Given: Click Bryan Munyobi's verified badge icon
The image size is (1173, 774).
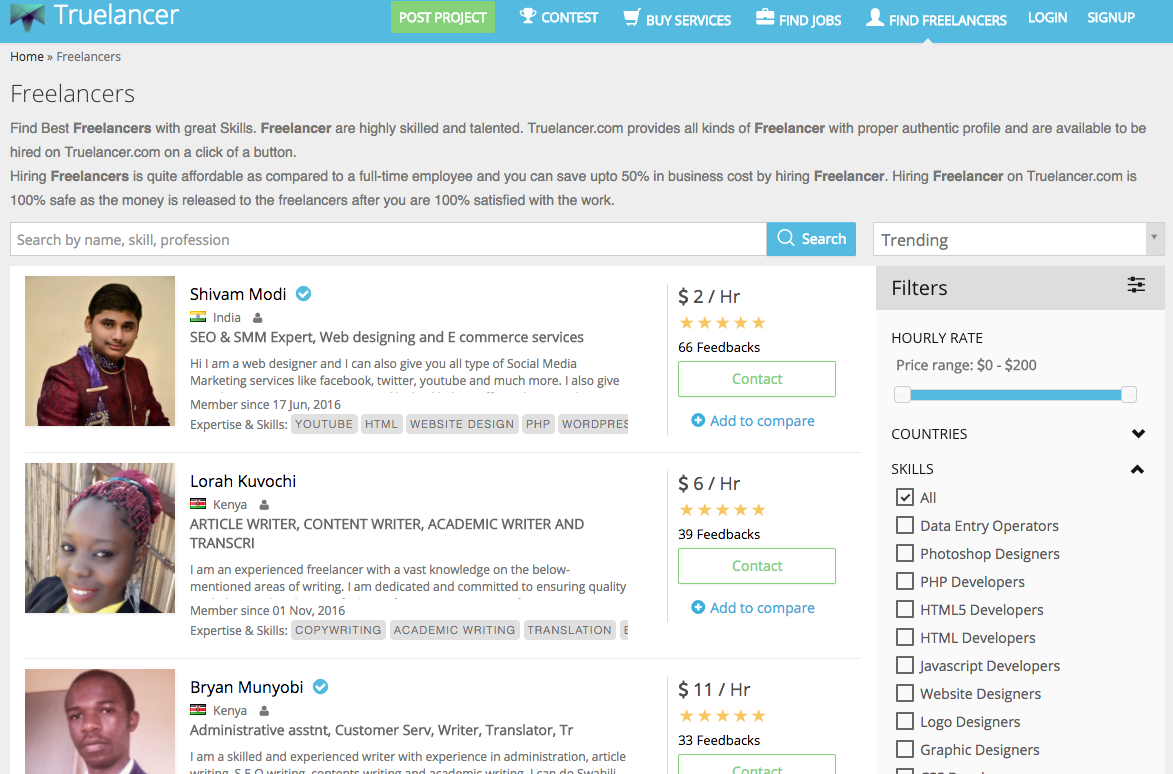Looking at the screenshot, I should [x=320, y=687].
